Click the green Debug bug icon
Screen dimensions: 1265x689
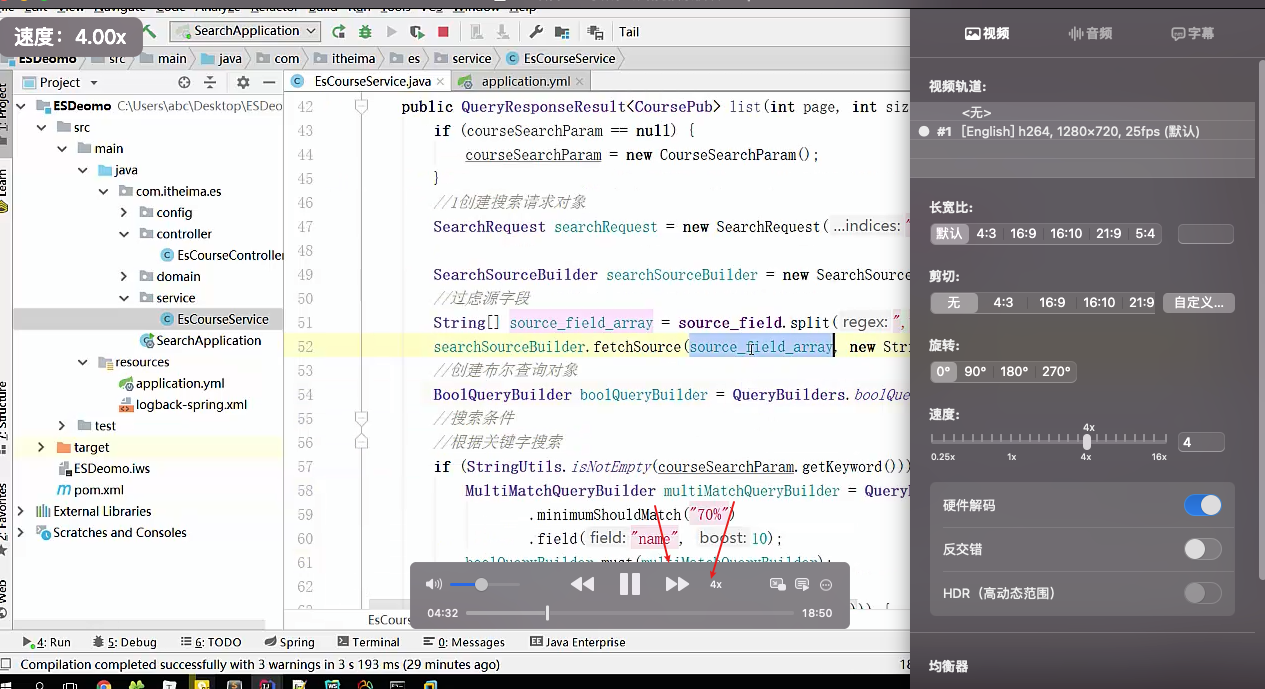point(365,32)
